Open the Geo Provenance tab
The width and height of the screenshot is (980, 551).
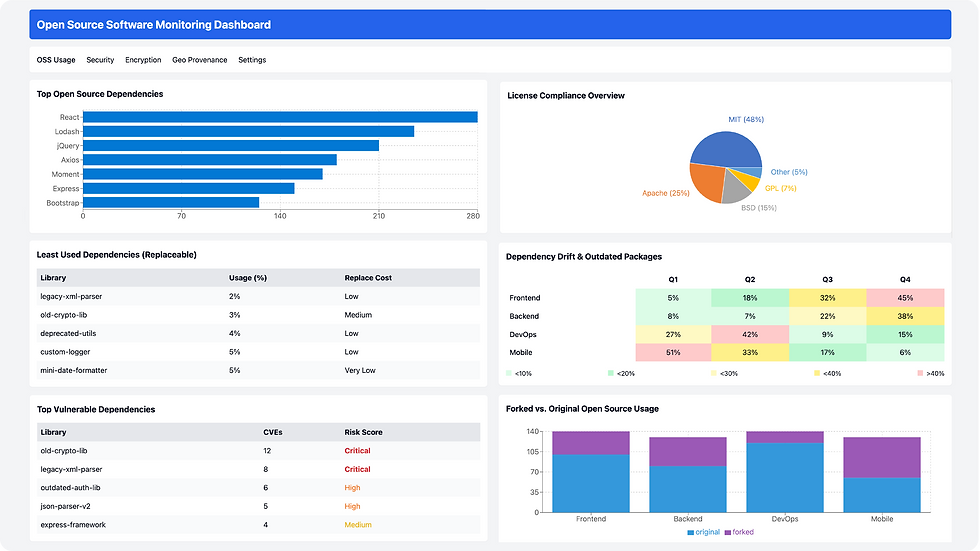pyautogui.click(x=199, y=60)
